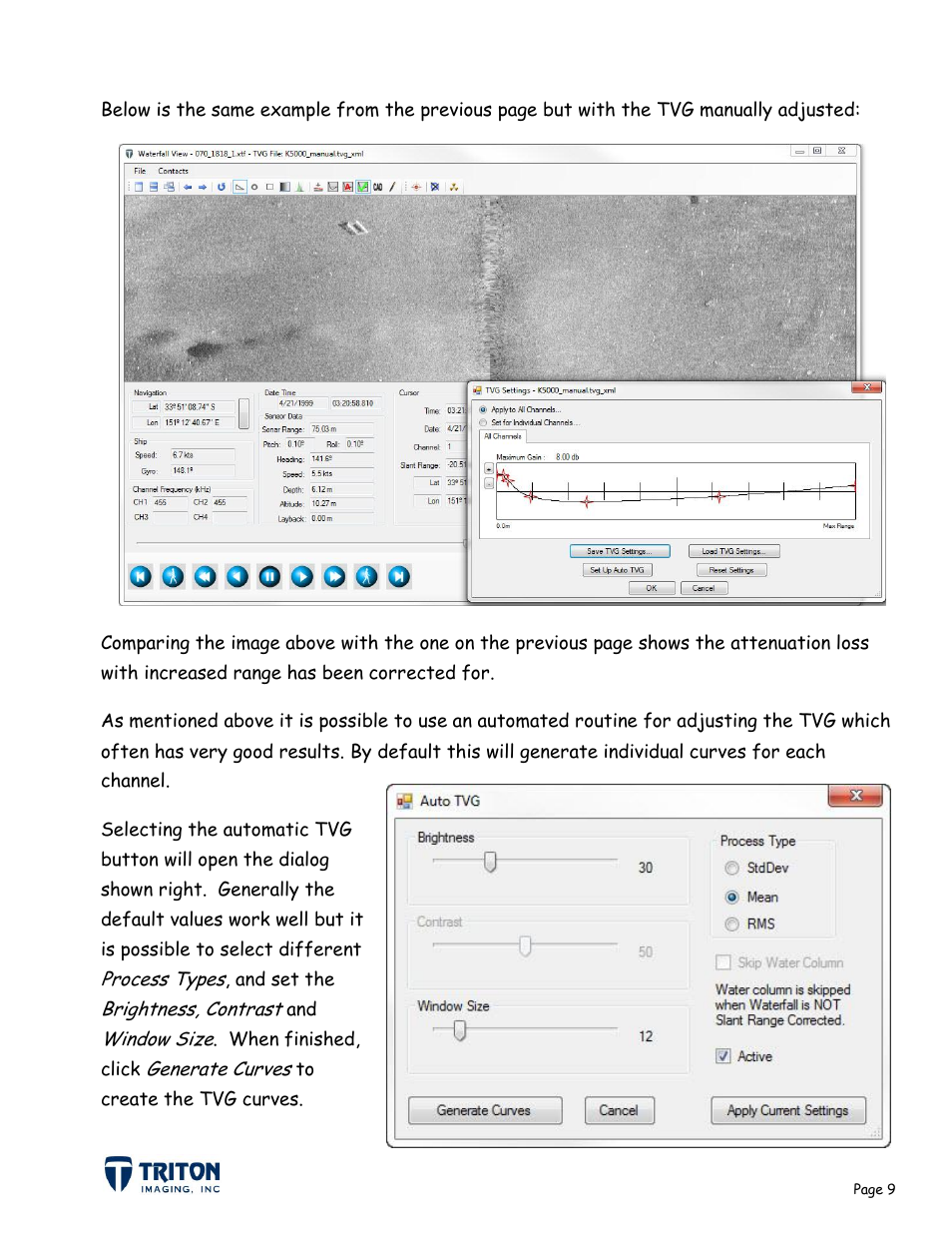This screenshot has width=952, height=1233.
Task: Click the cascading windows toolbar icon
Action: point(169,187)
